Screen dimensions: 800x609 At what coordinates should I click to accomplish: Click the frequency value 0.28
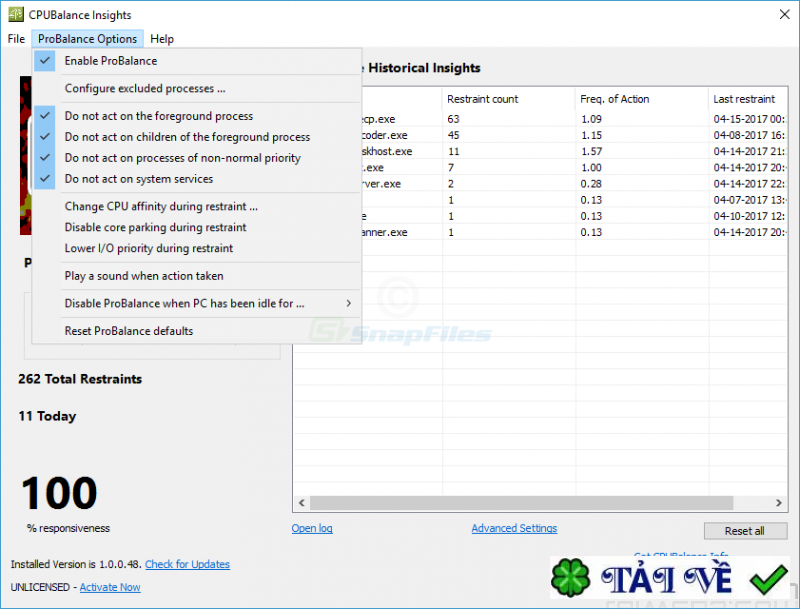tap(591, 184)
